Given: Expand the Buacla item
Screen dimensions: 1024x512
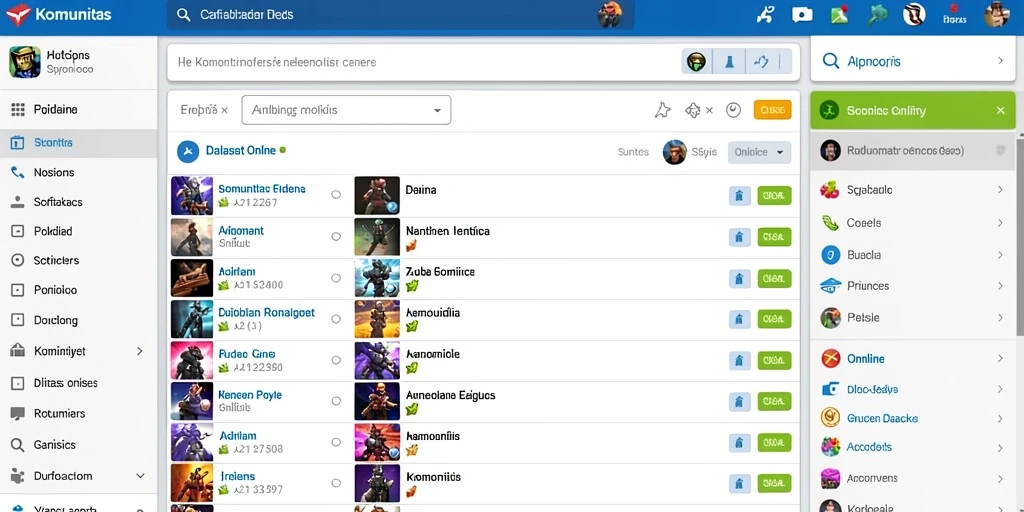Looking at the screenshot, I should (1000, 255).
